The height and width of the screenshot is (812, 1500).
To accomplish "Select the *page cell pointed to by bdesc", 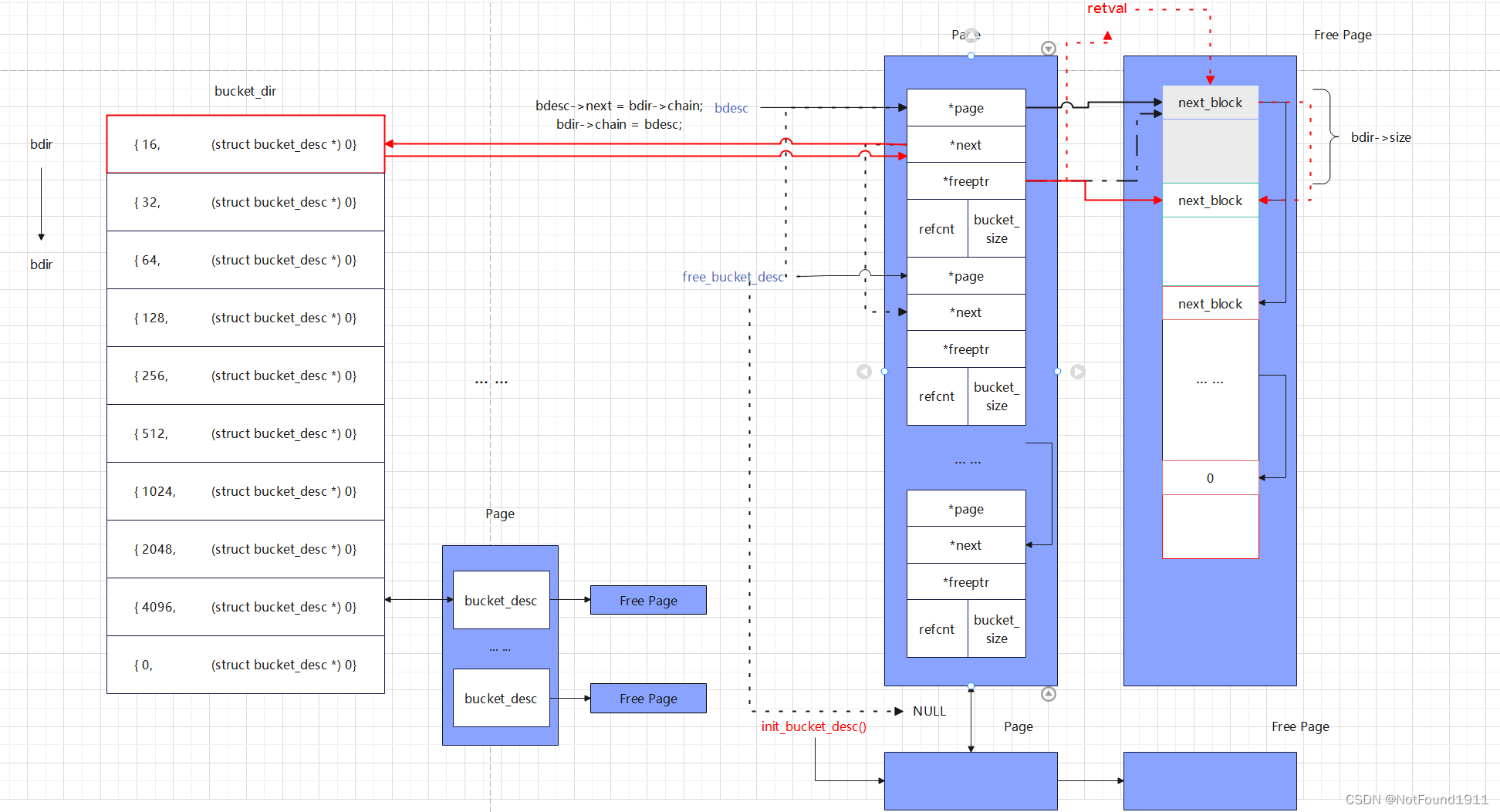I will 966,108.
